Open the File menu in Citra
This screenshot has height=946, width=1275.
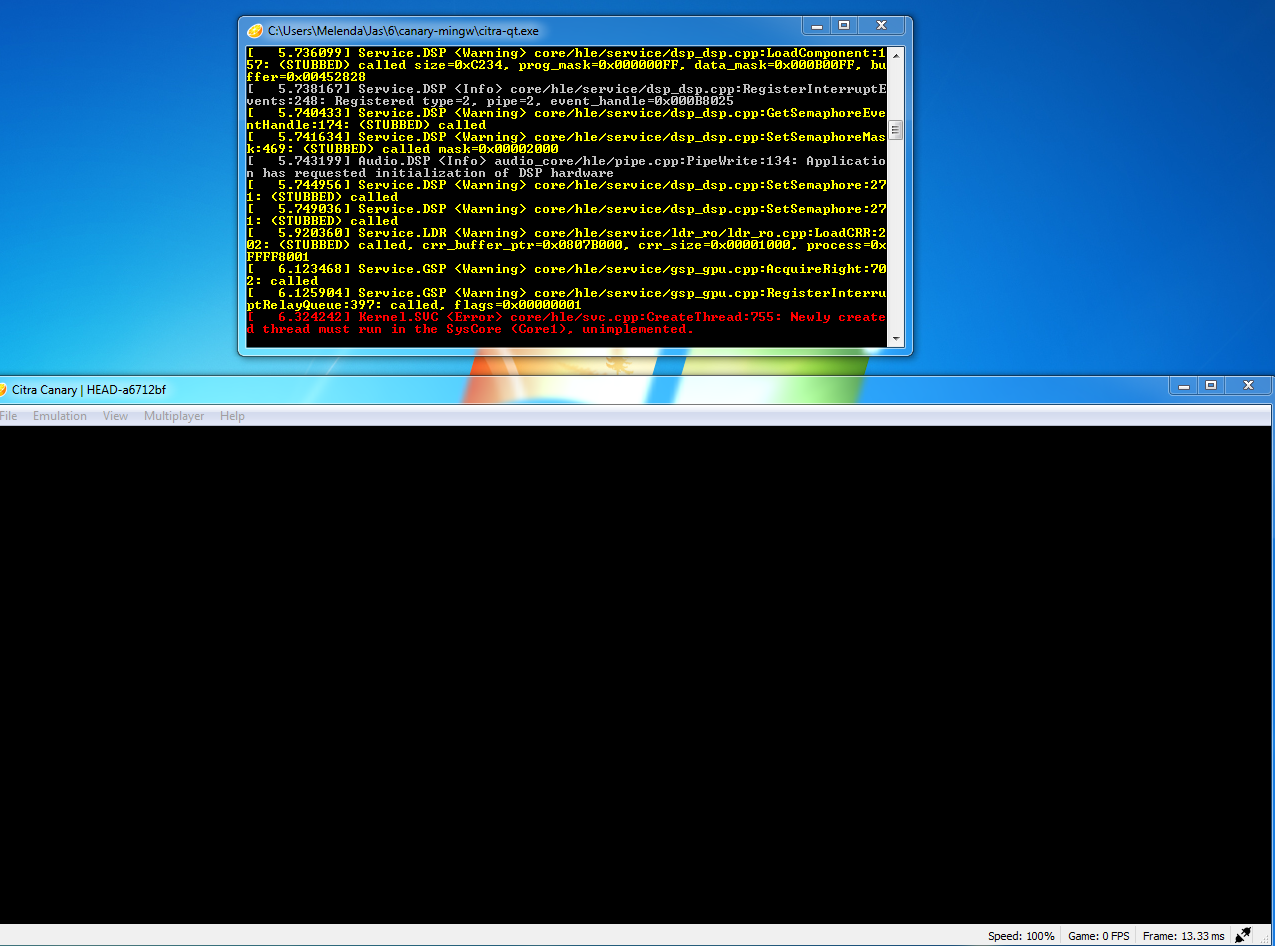point(8,416)
